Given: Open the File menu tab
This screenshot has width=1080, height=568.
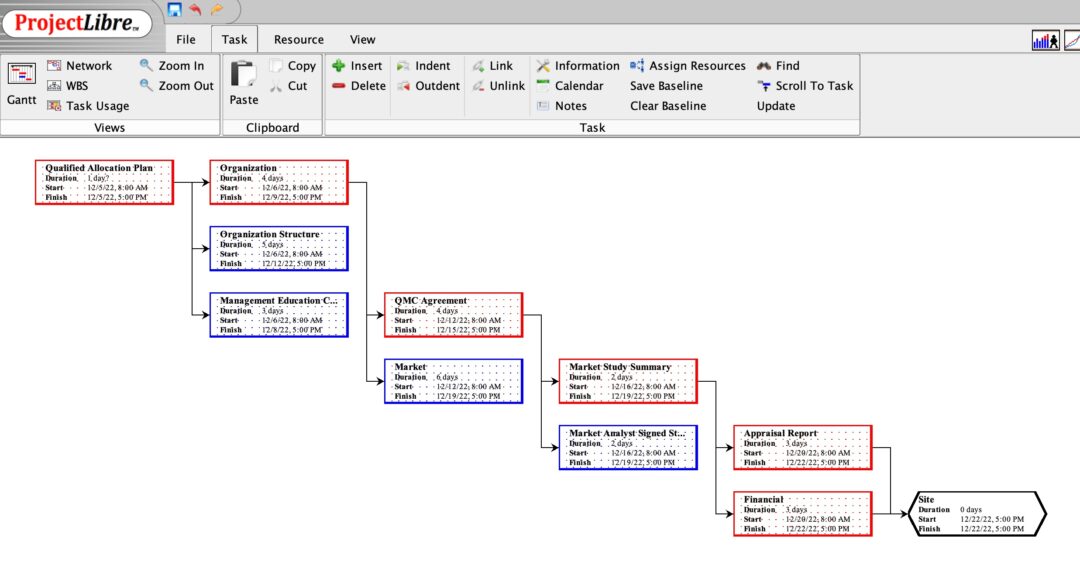Looking at the screenshot, I should point(186,39).
